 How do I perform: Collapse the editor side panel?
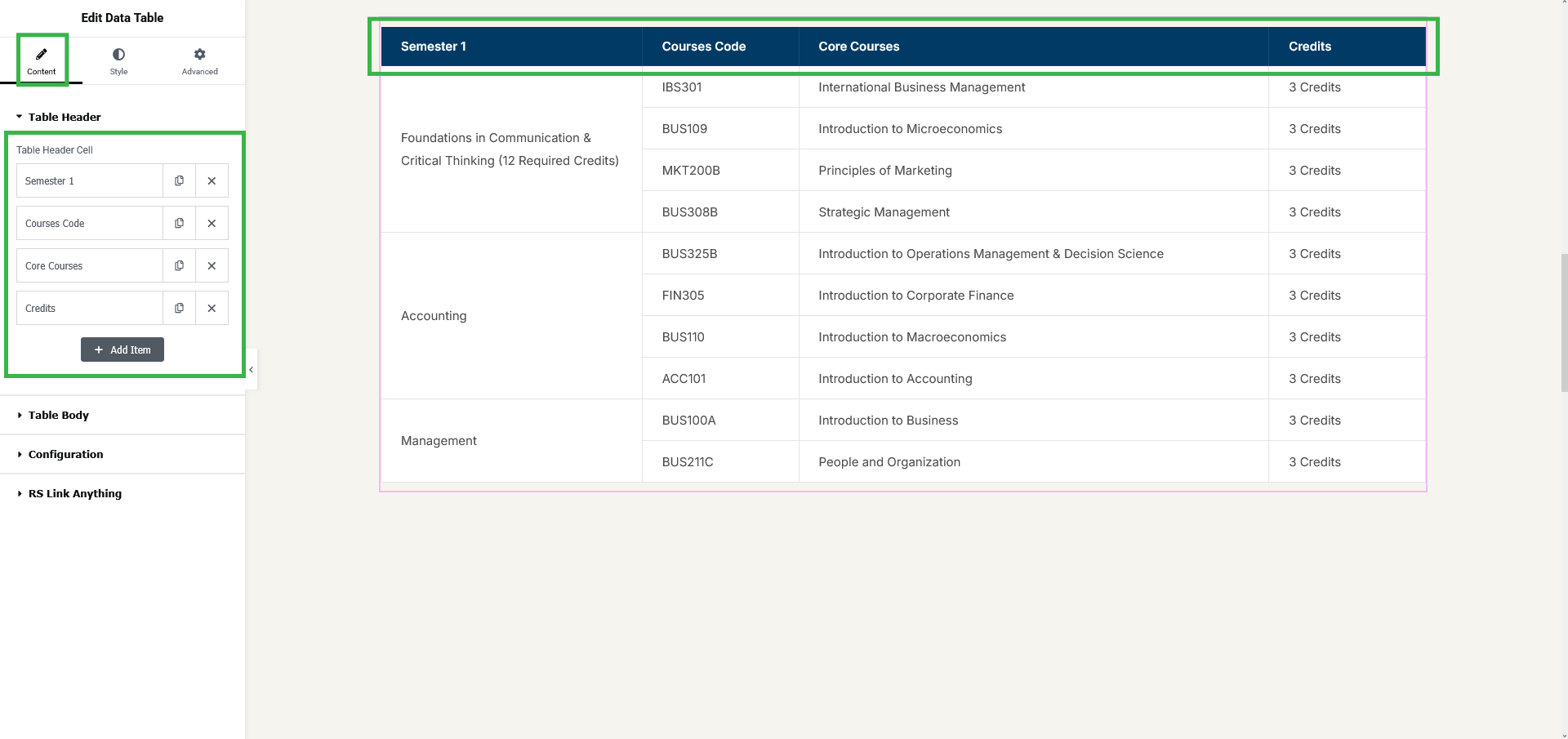tap(252, 370)
